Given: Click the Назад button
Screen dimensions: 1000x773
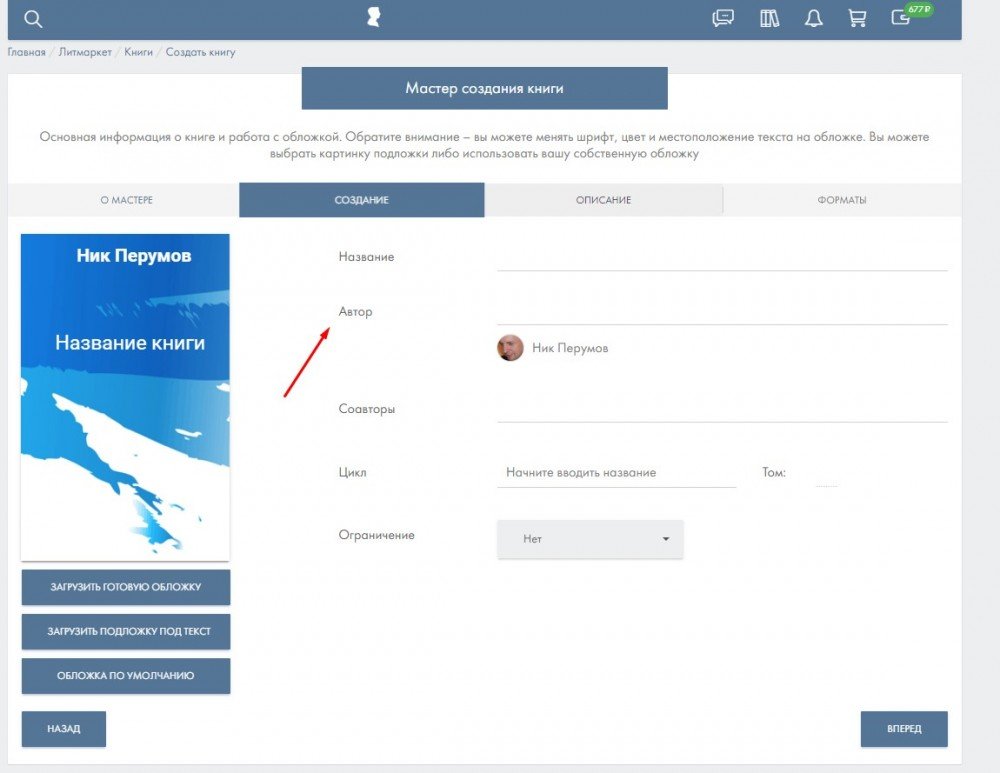Looking at the screenshot, I should point(63,729).
